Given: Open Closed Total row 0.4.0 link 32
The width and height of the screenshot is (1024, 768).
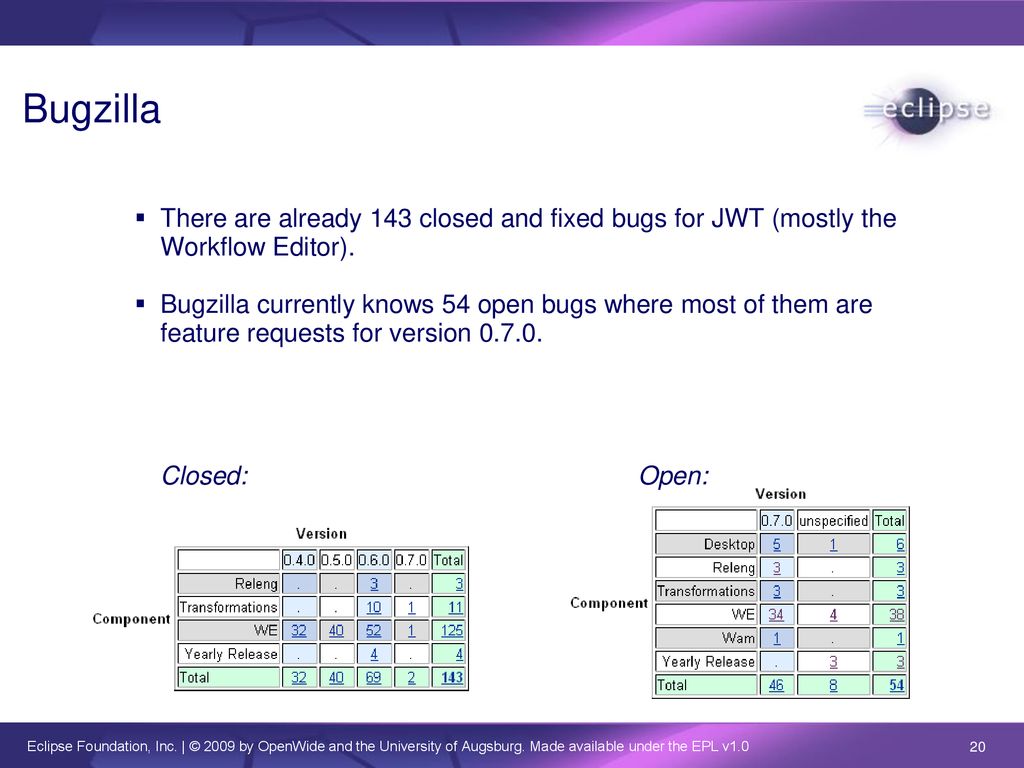Looking at the screenshot, I should (298, 678).
